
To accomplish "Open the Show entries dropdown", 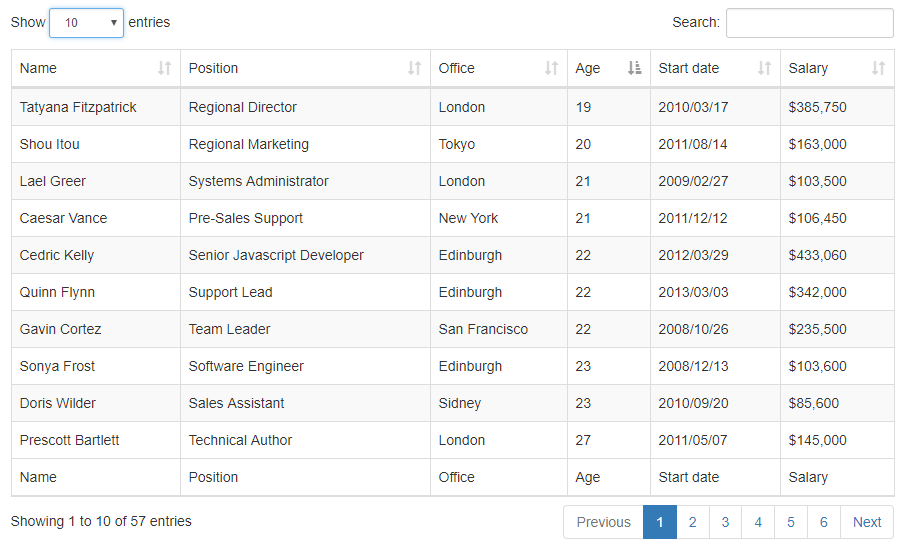I will (x=86, y=23).
